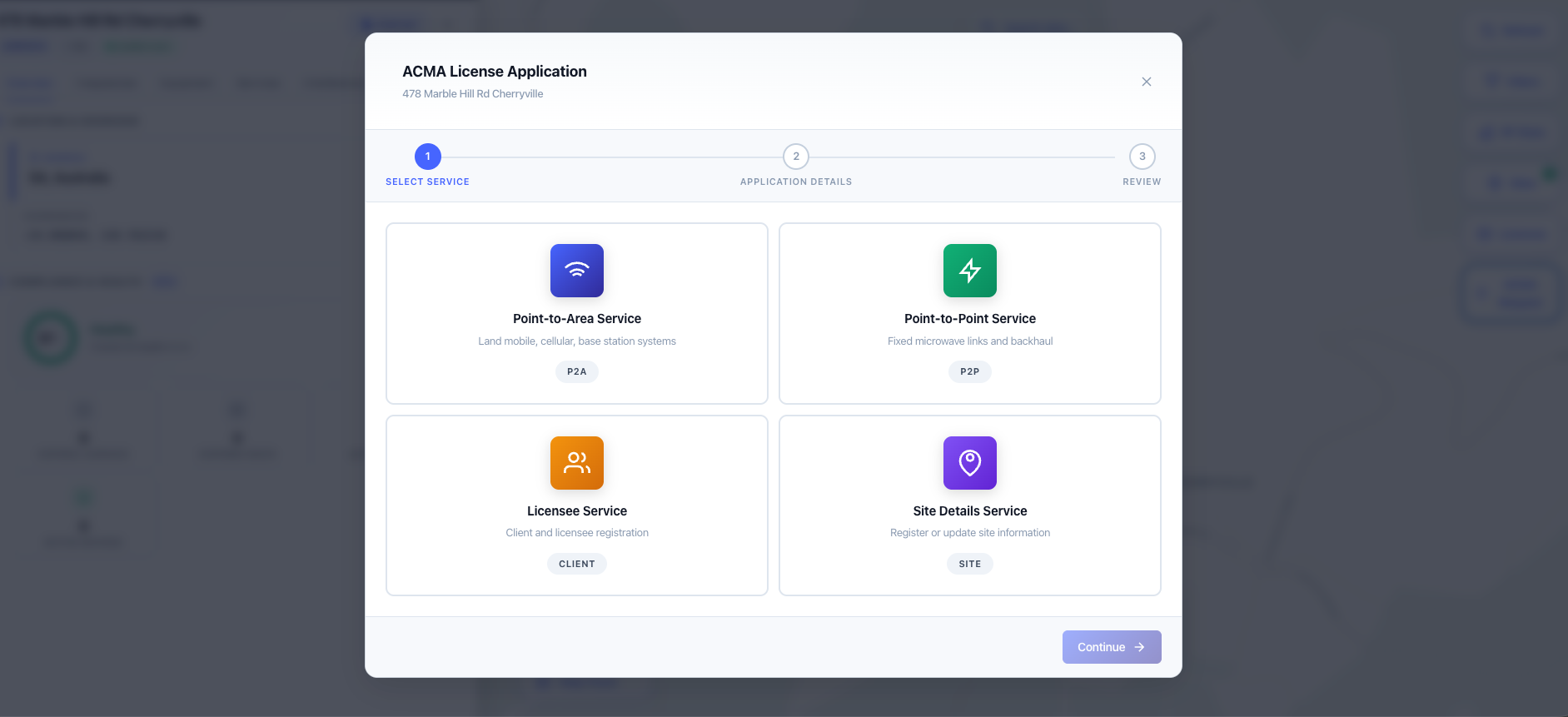Pick the Site Details Service title
Screen dimensions: 1568x717
(x=970, y=511)
